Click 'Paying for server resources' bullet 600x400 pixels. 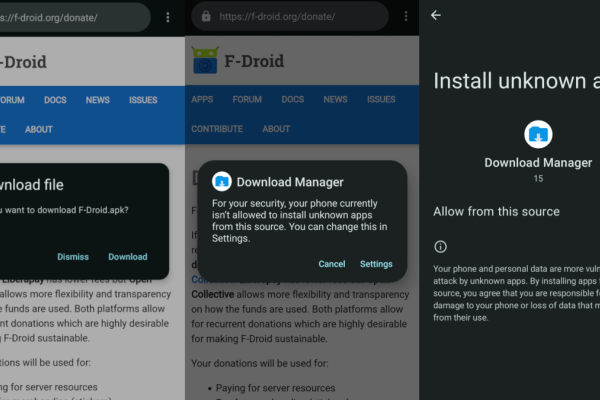pyautogui.click(x=276, y=388)
